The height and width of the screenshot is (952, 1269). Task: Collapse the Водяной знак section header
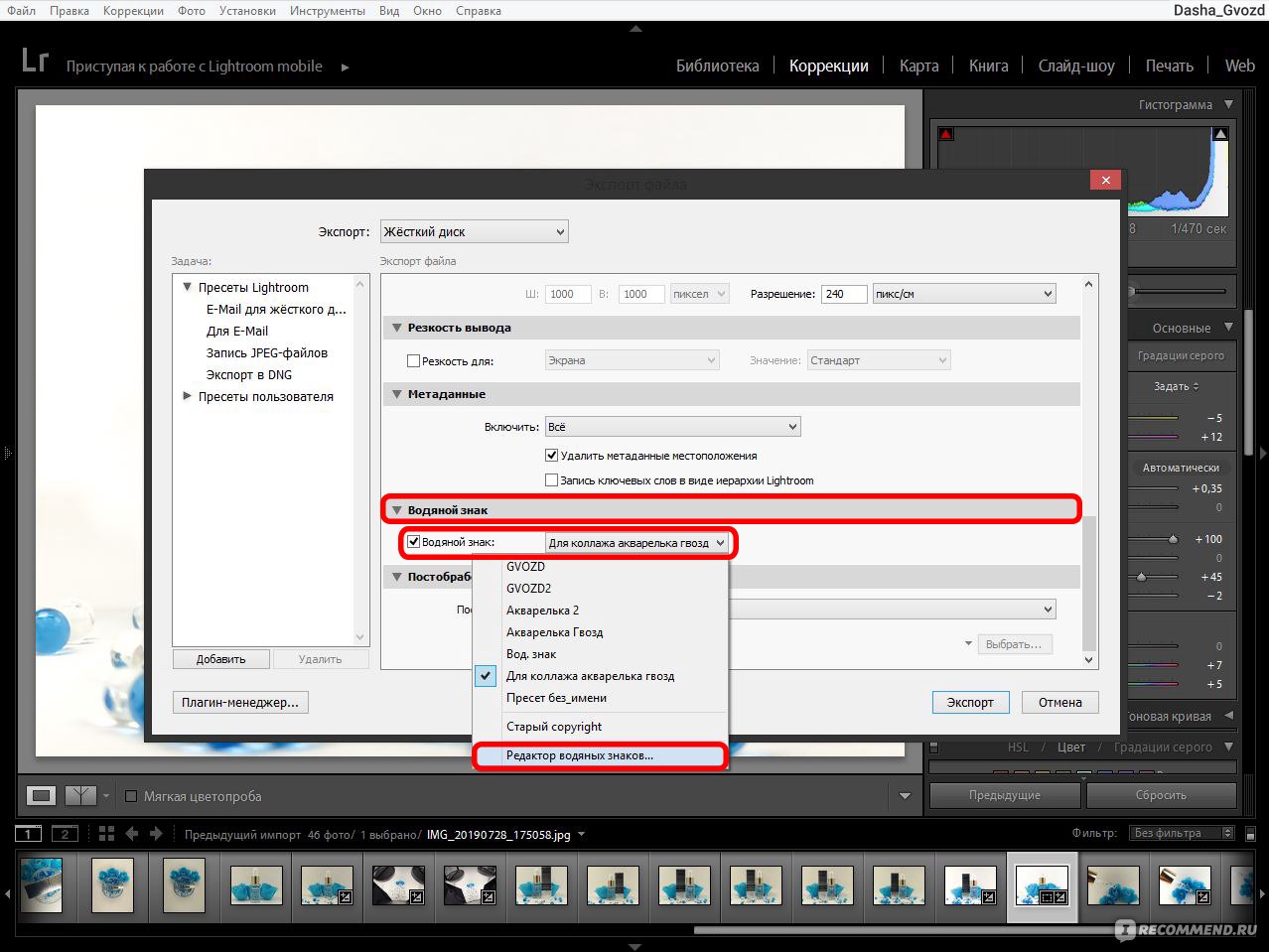(x=397, y=510)
